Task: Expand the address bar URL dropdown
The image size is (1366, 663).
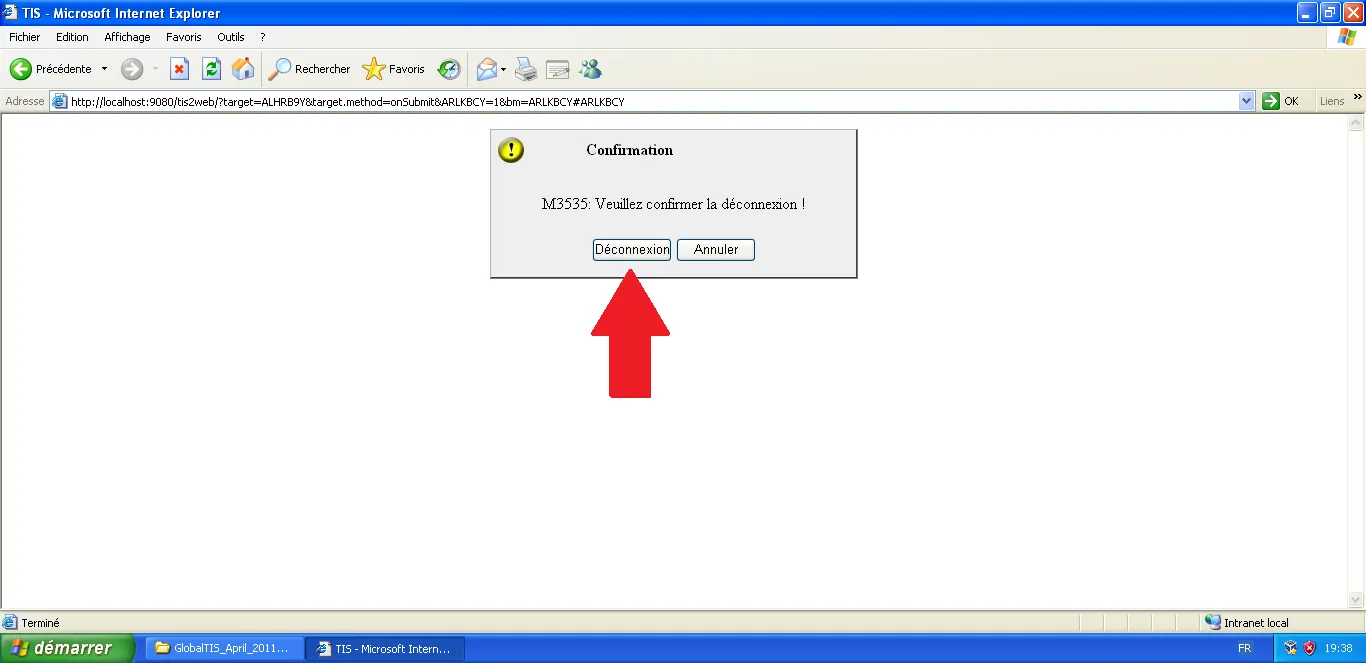Action: (1246, 100)
